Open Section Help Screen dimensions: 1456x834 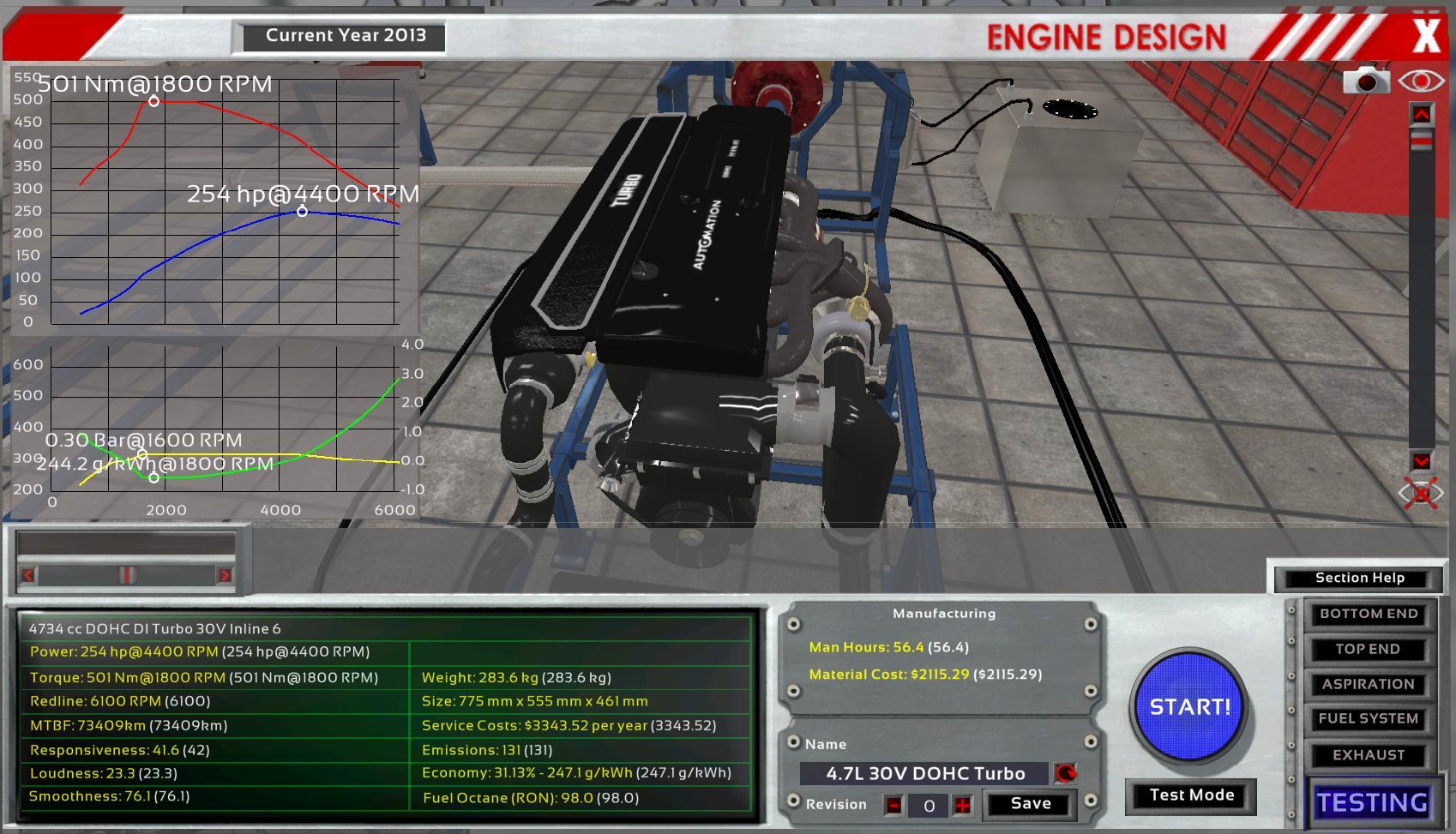pyautogui.click(x=1360, y=578)
